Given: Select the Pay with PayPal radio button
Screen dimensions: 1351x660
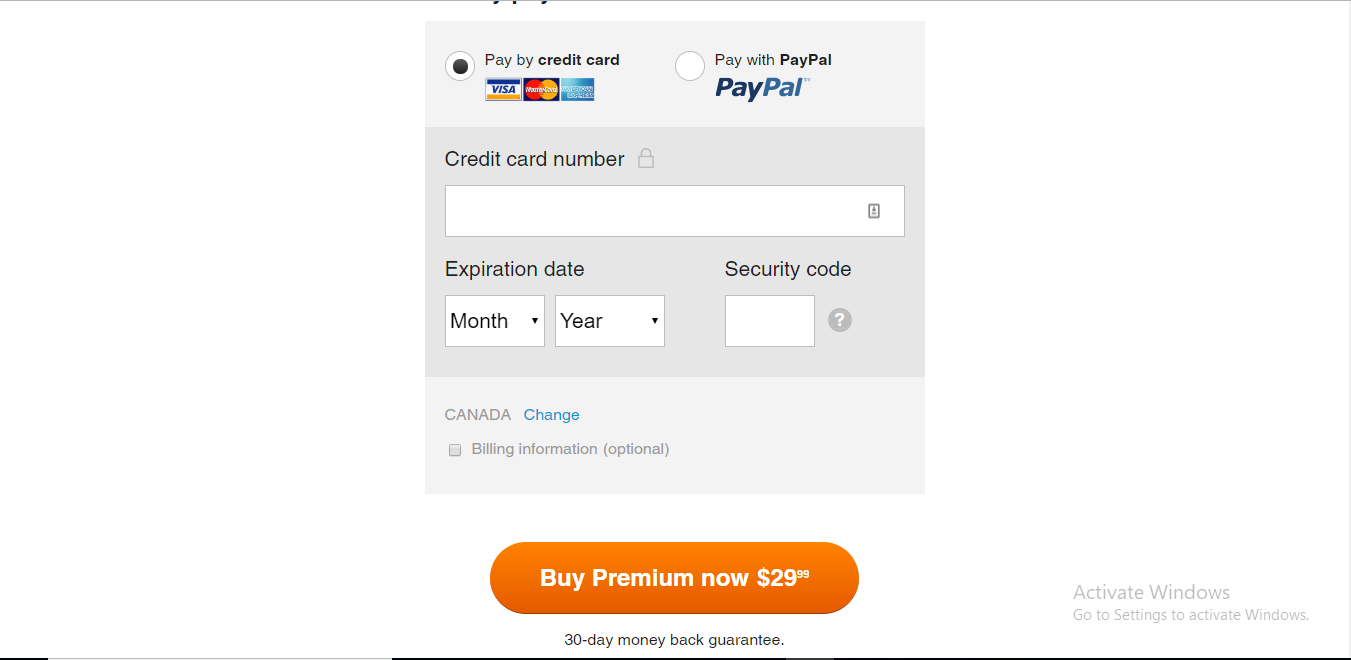Looking at the screenshot, I should pos(690,67).
